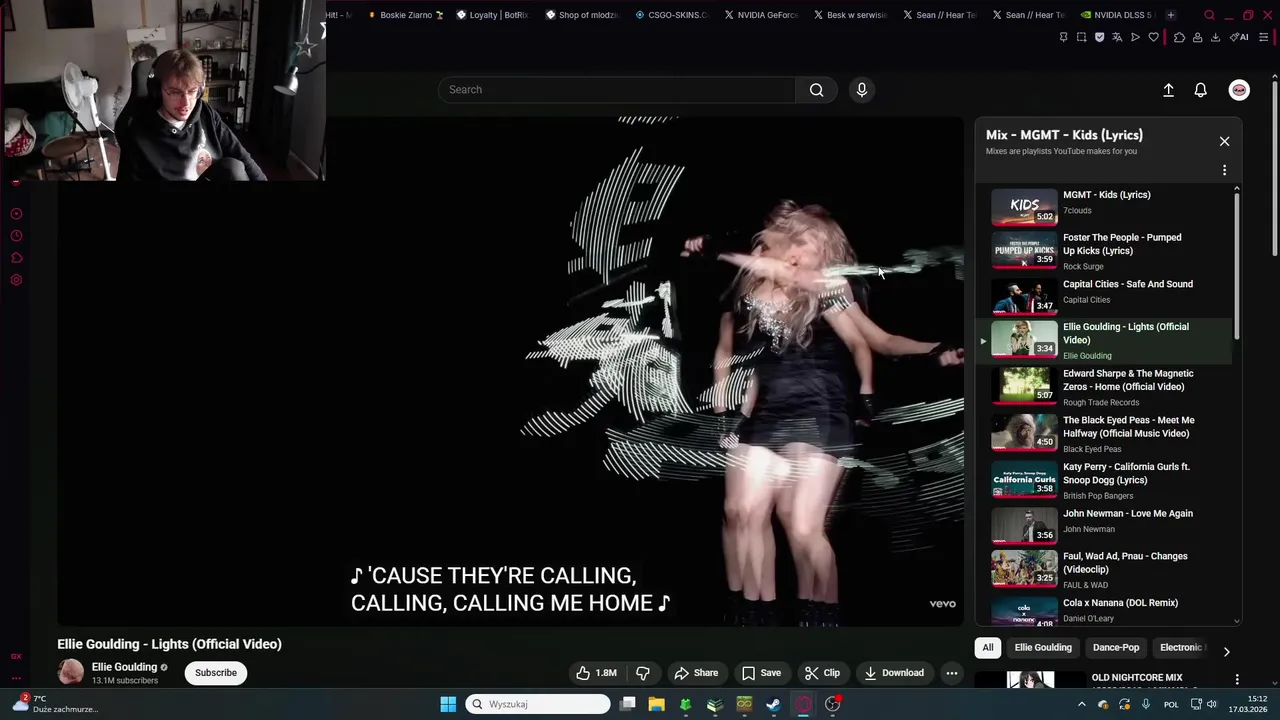Open the YouTube upload/create icon
Viewport: 1280px width, 720px height.
(1168, 90)
